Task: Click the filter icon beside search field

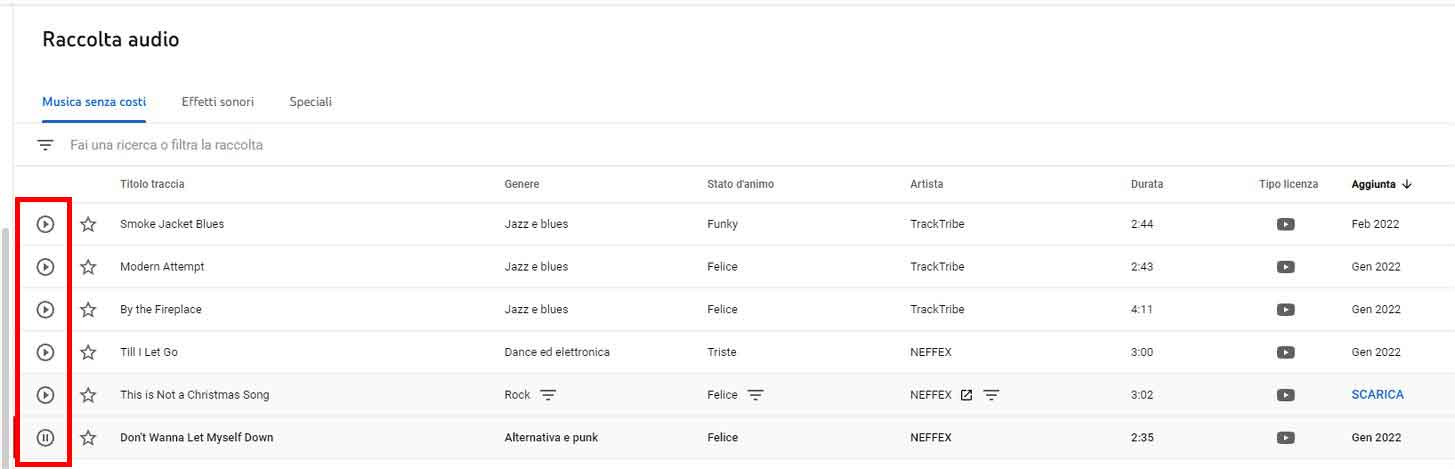Action: click(45, 145)
